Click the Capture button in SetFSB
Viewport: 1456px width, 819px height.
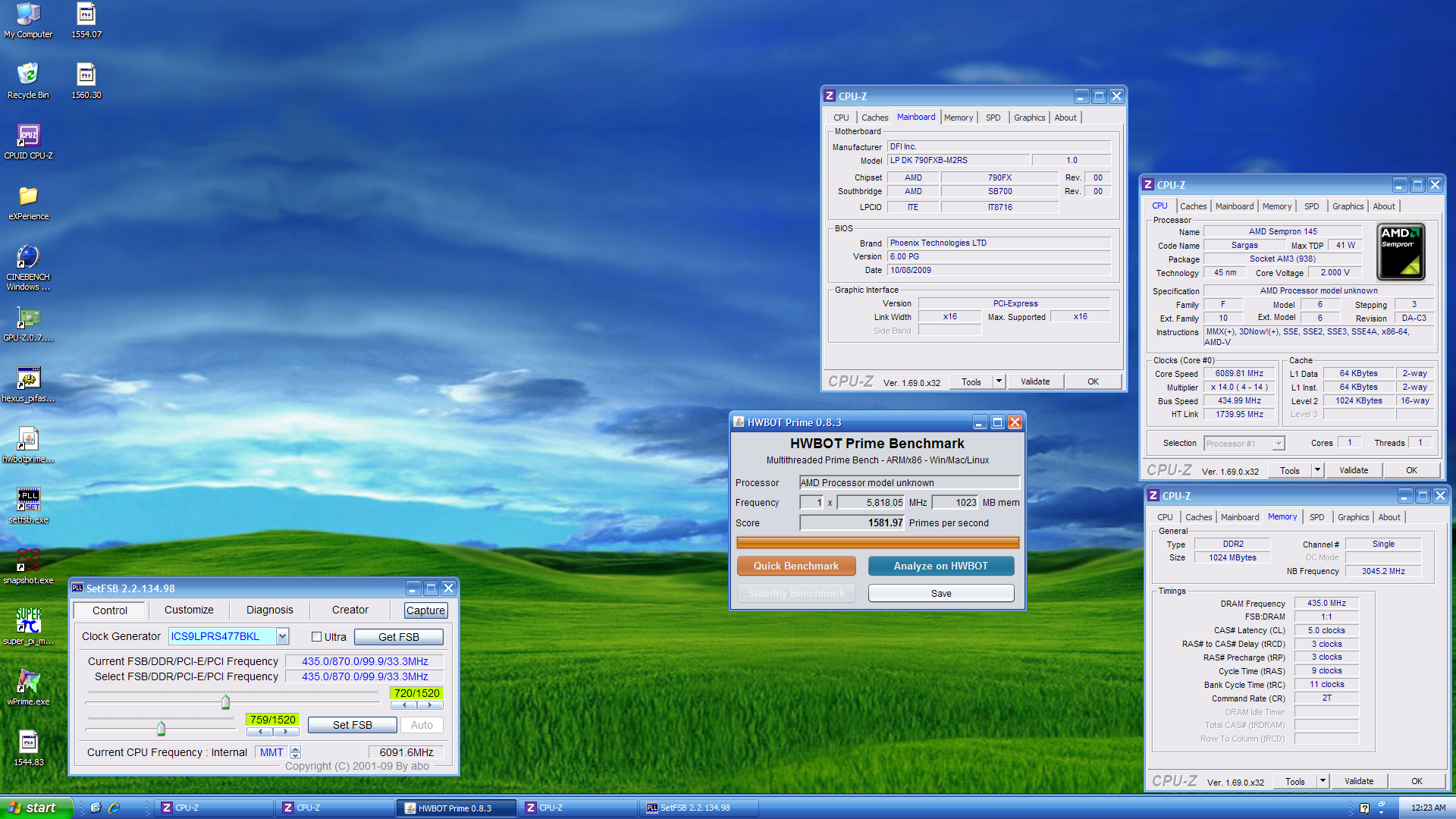pos(425,610)
